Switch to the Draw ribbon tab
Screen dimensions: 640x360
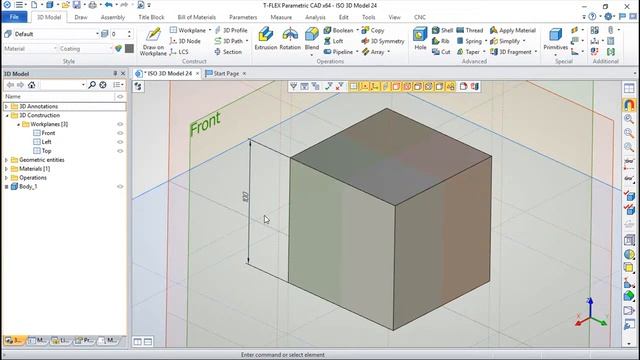tap(81, 17)
